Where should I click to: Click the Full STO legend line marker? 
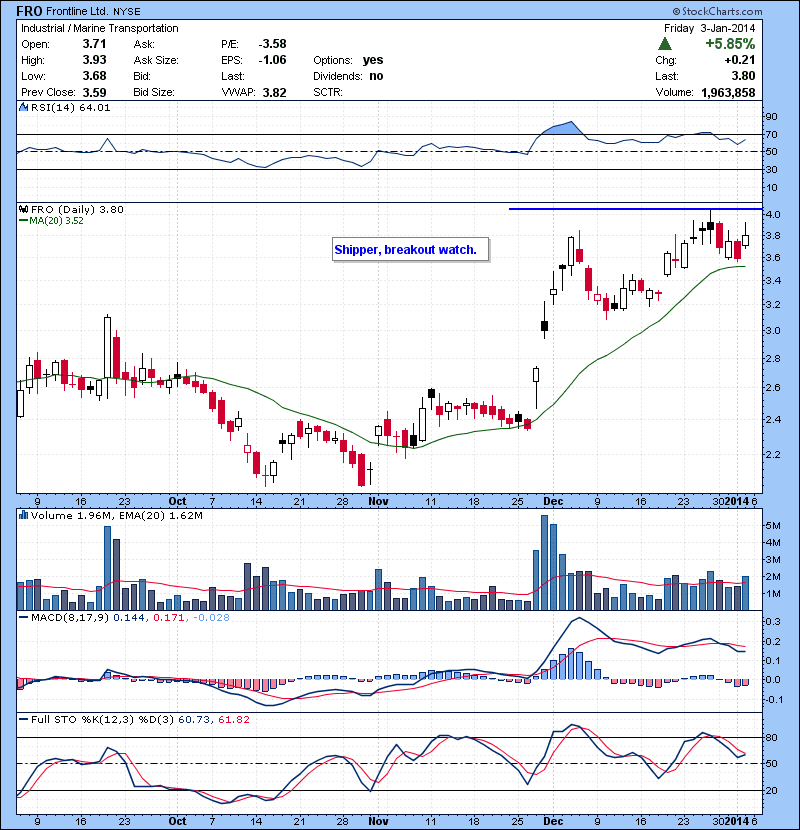pos(23,719)
